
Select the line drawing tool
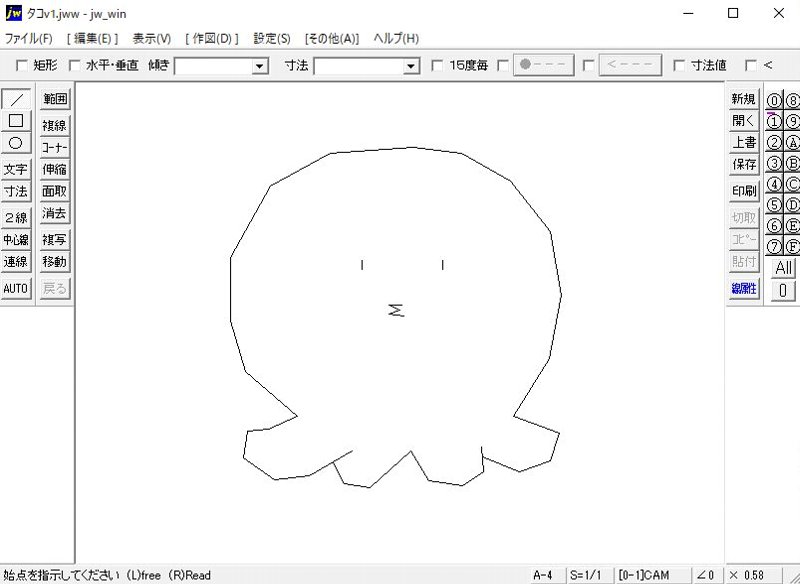[x=16, y=99]
